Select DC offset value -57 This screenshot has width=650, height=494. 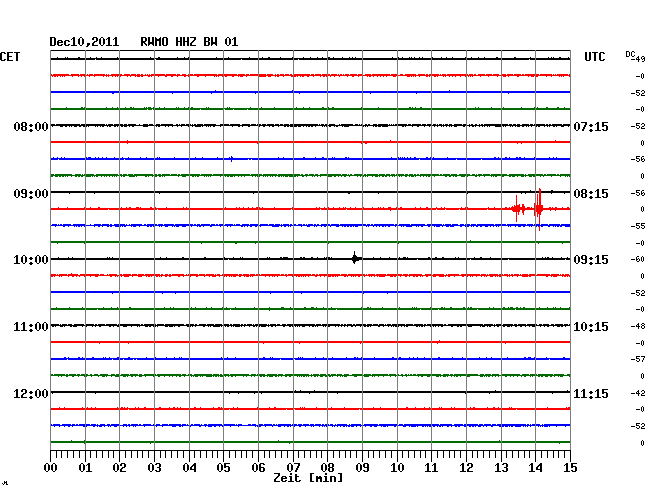tap(638, 359)
